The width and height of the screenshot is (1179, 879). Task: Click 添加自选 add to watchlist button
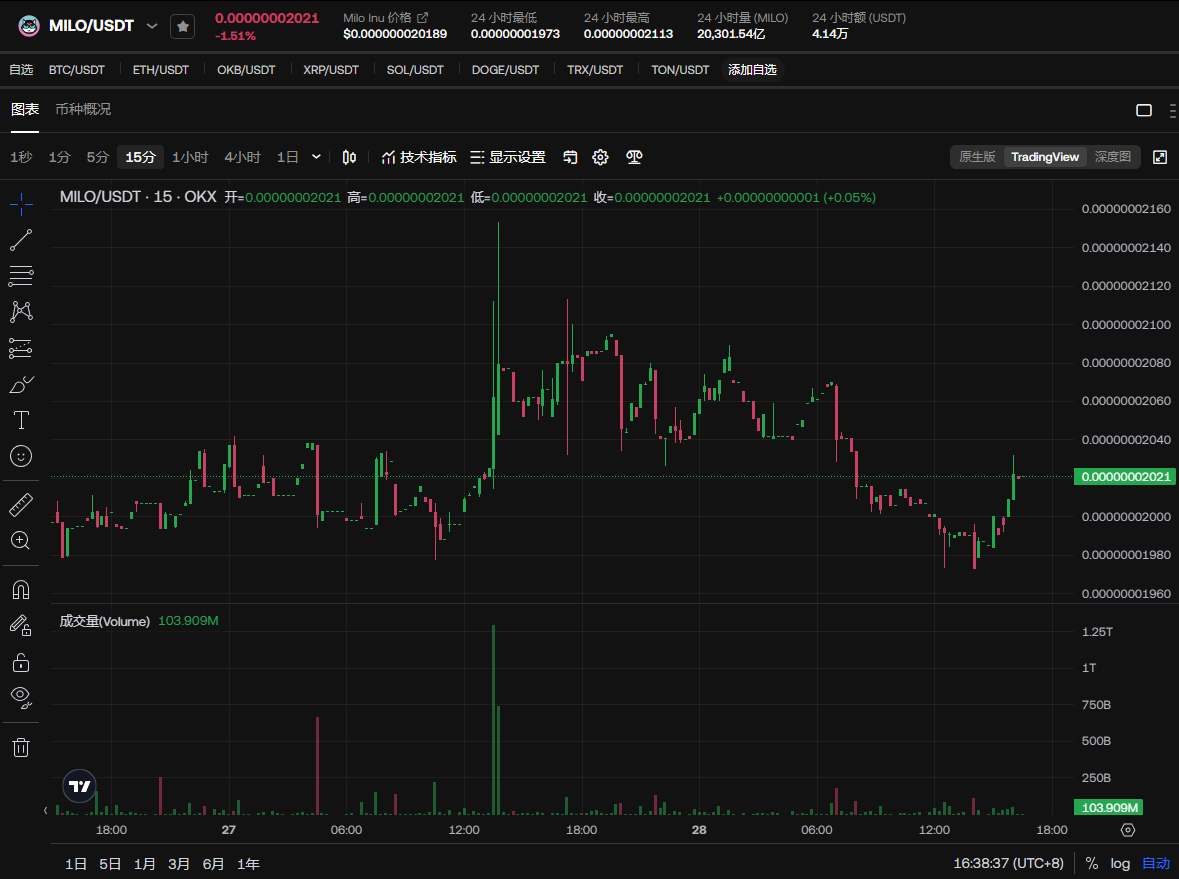click(x=752, y=70)
